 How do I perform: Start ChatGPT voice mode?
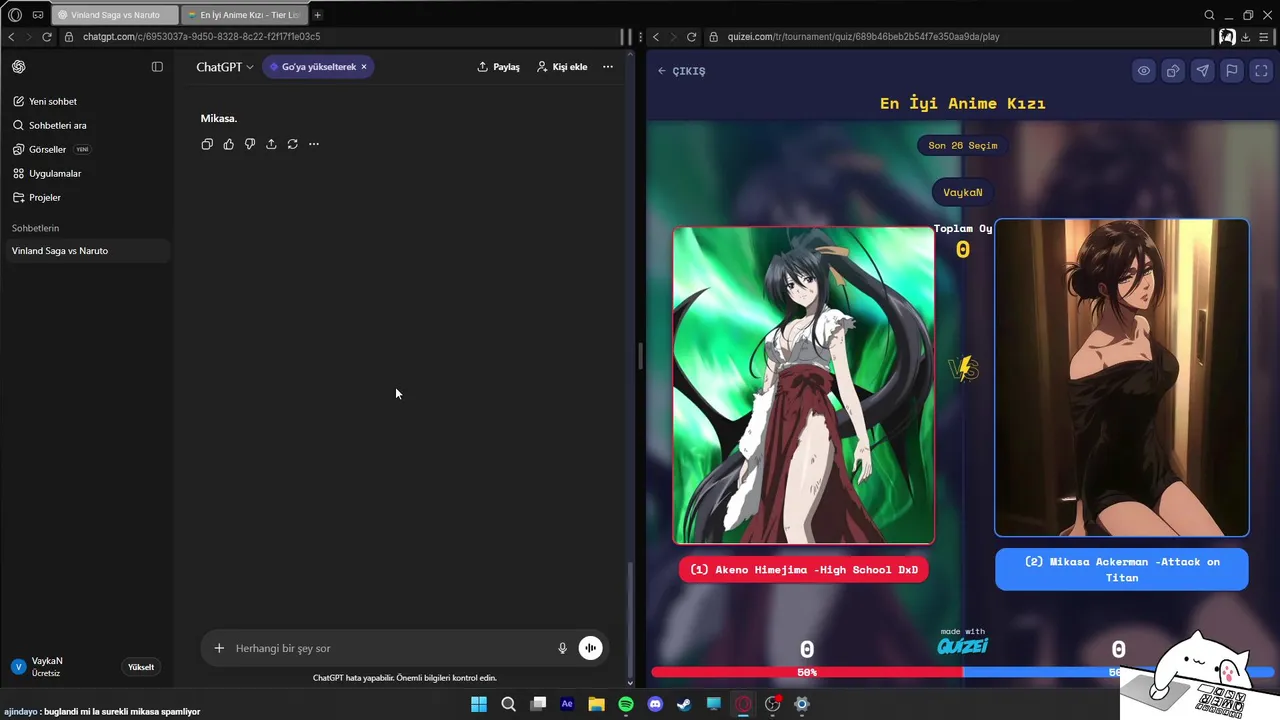(591, 648)
